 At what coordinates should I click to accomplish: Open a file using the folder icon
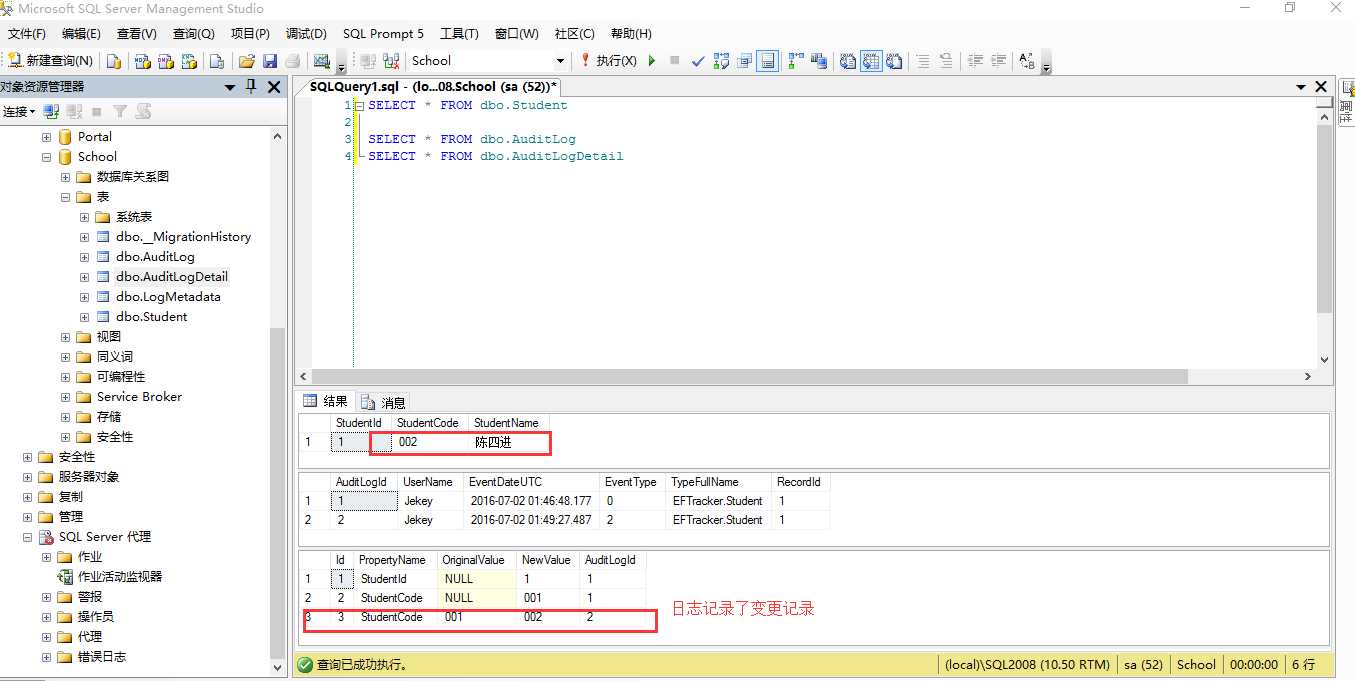(246, 61)
